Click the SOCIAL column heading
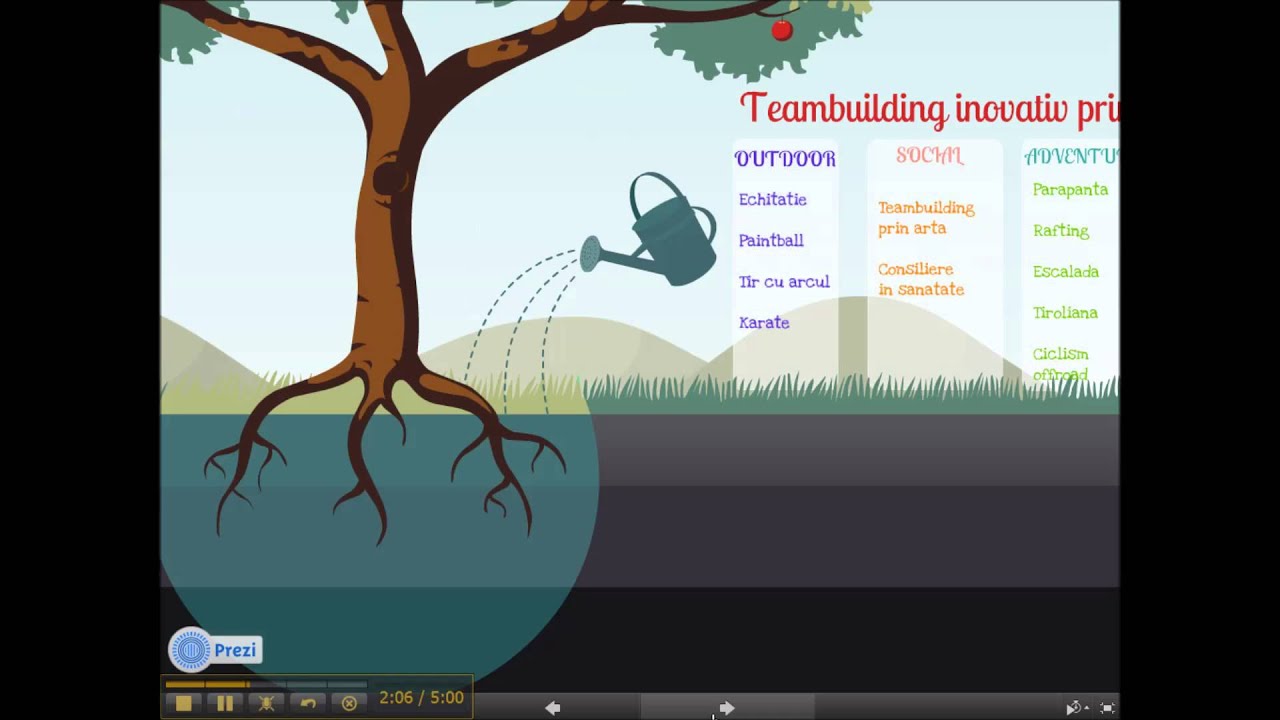This screenshot has height=720, width=1280. coord(930,156)
